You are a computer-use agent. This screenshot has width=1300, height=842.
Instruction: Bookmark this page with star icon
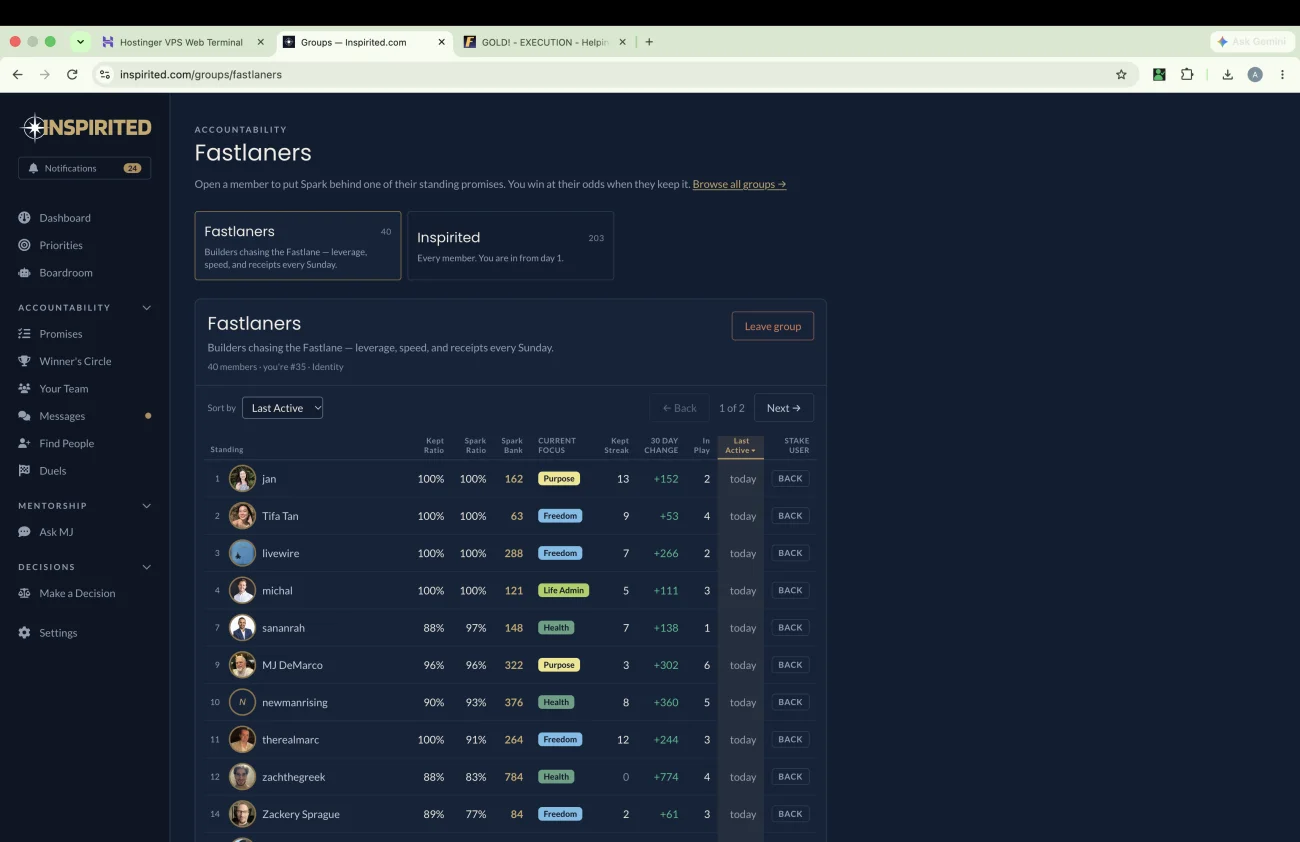tap(1121, 74)
